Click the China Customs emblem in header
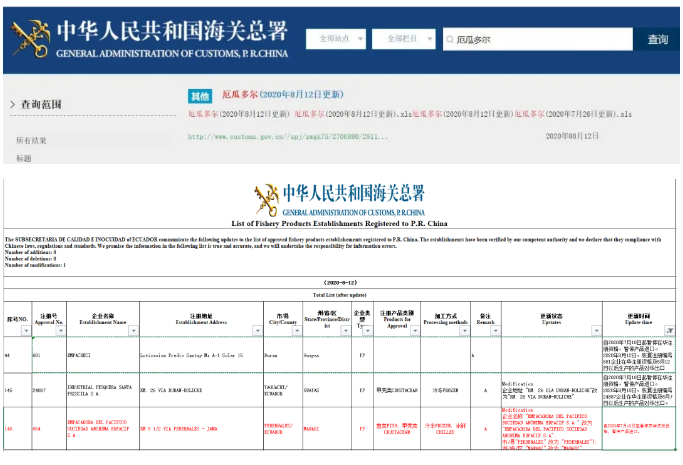The image size is (683, 465). [x=32, y=38]
